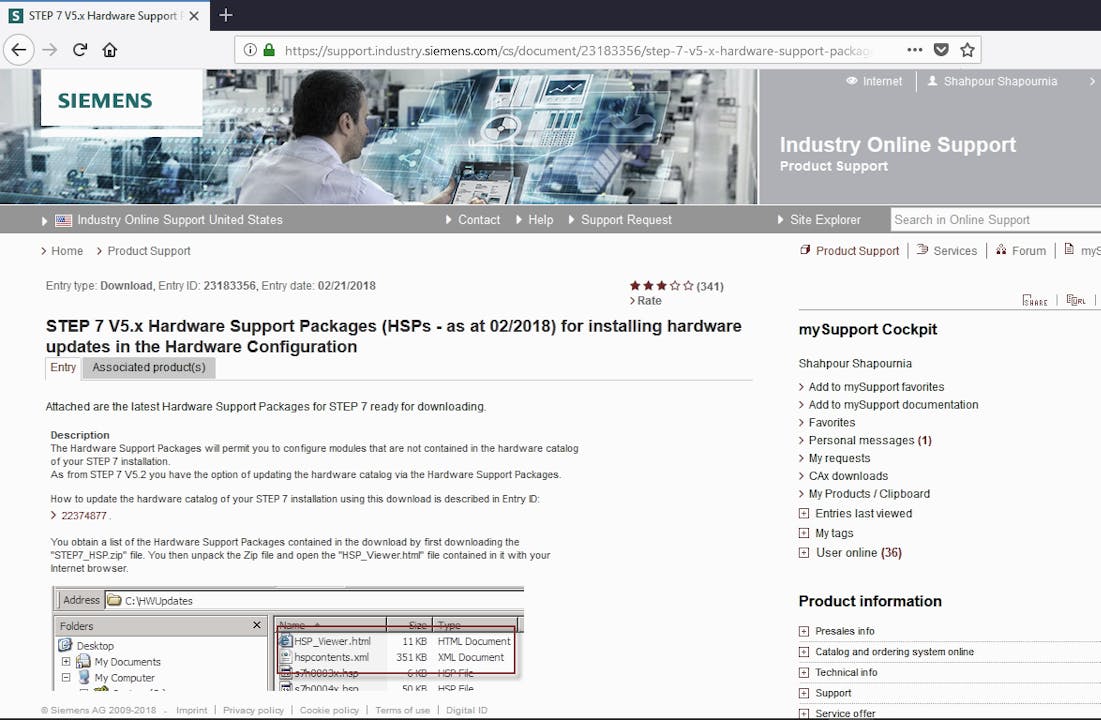1101x720 pixels.
Task: Switch to Associated product(s) tab
Action: tap(149, 367)
